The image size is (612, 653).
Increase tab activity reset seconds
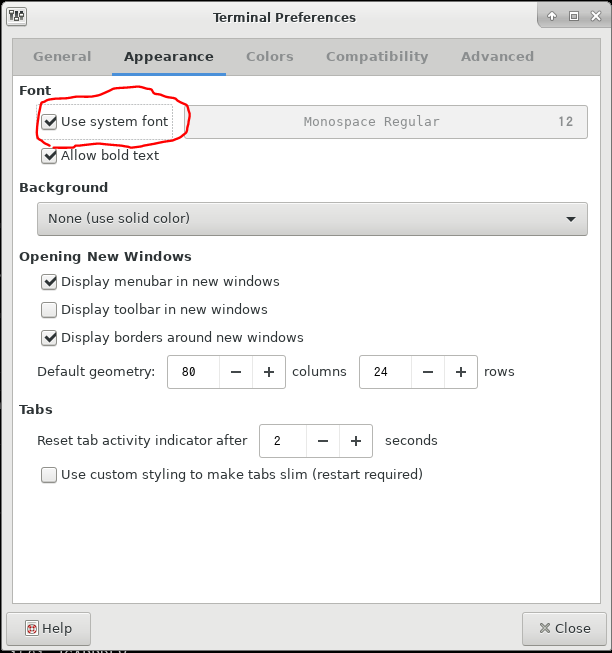(x=356, y=441)
